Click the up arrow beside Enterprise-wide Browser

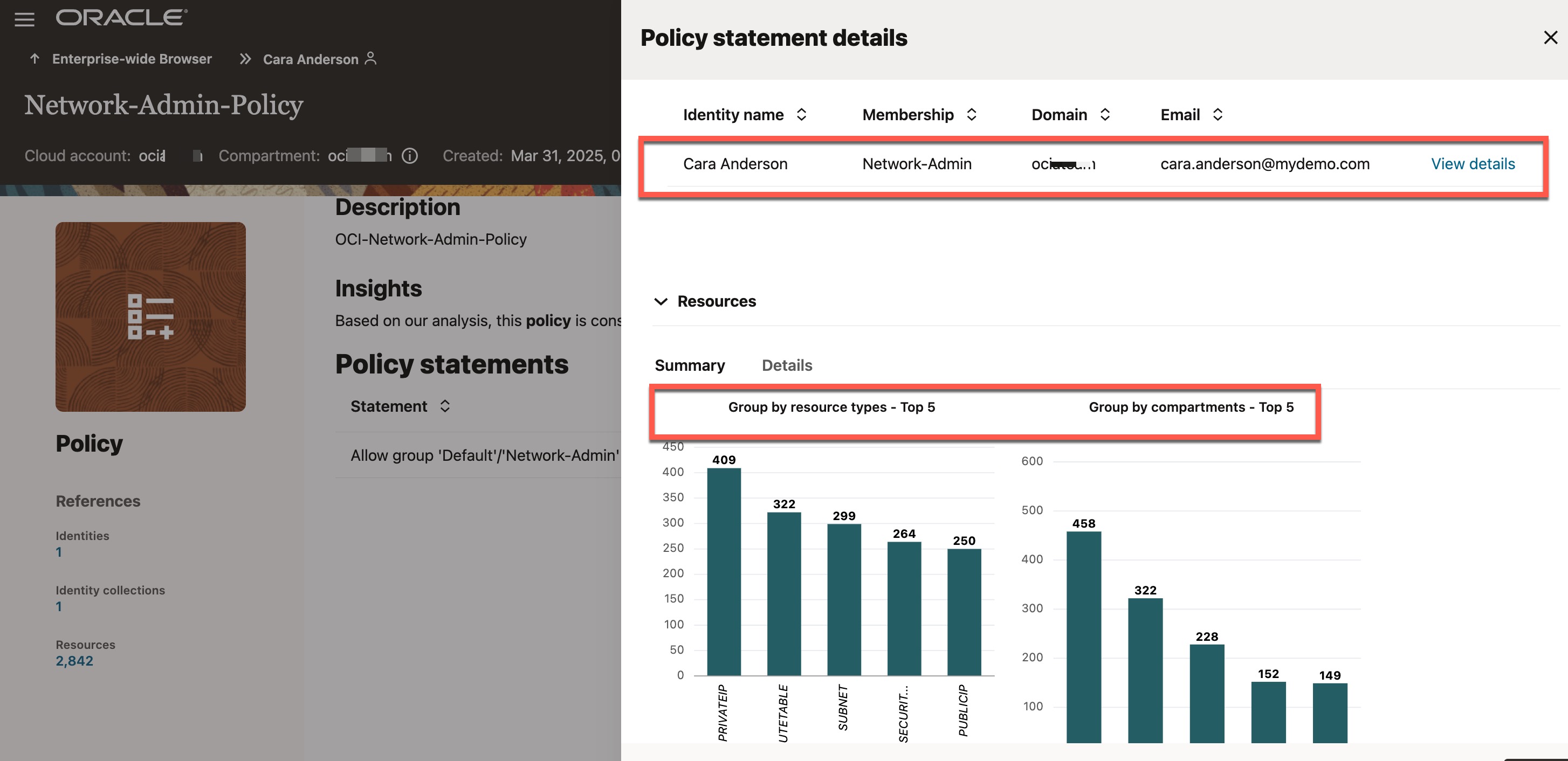click(x=35, y=59)
